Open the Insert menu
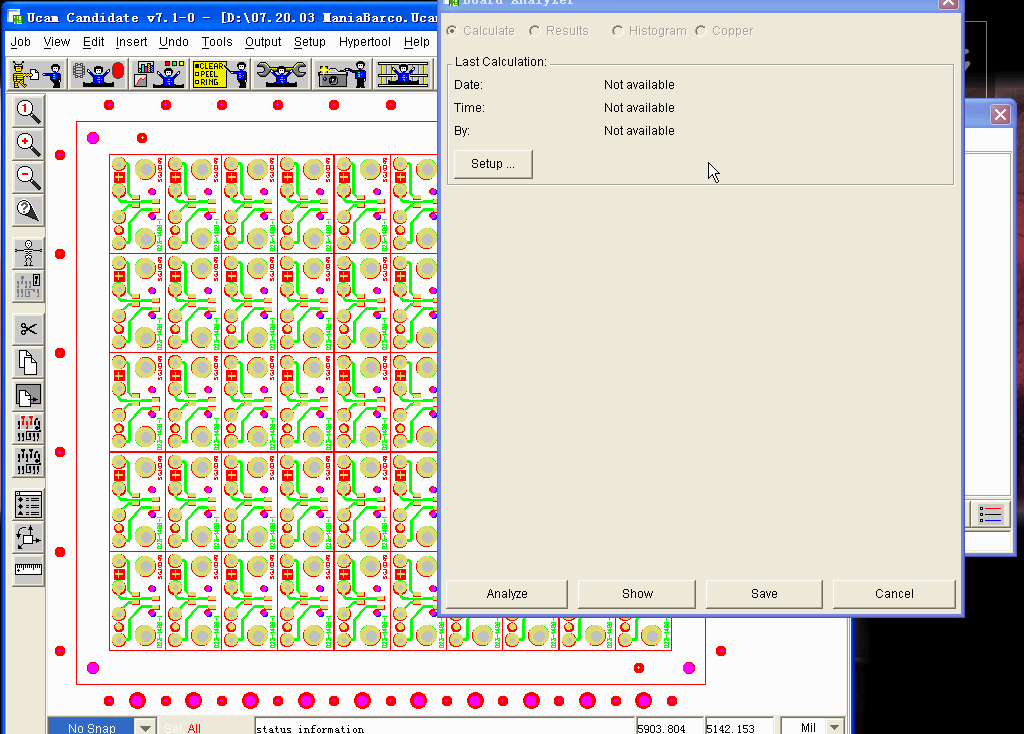The width and height of the screenshot is (1024, 734). coord(131,42)
